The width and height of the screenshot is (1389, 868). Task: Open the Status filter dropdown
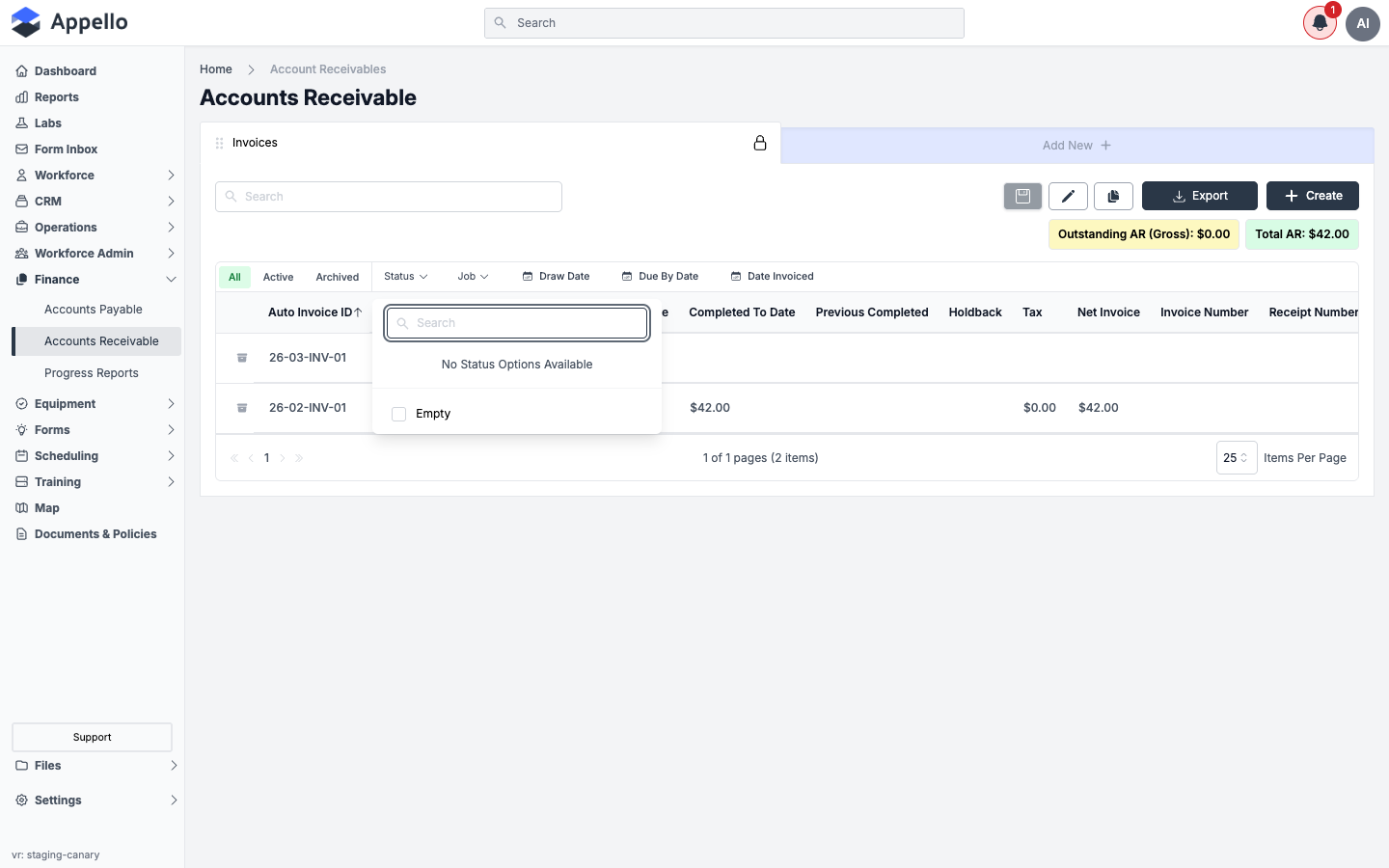point(405,277)
